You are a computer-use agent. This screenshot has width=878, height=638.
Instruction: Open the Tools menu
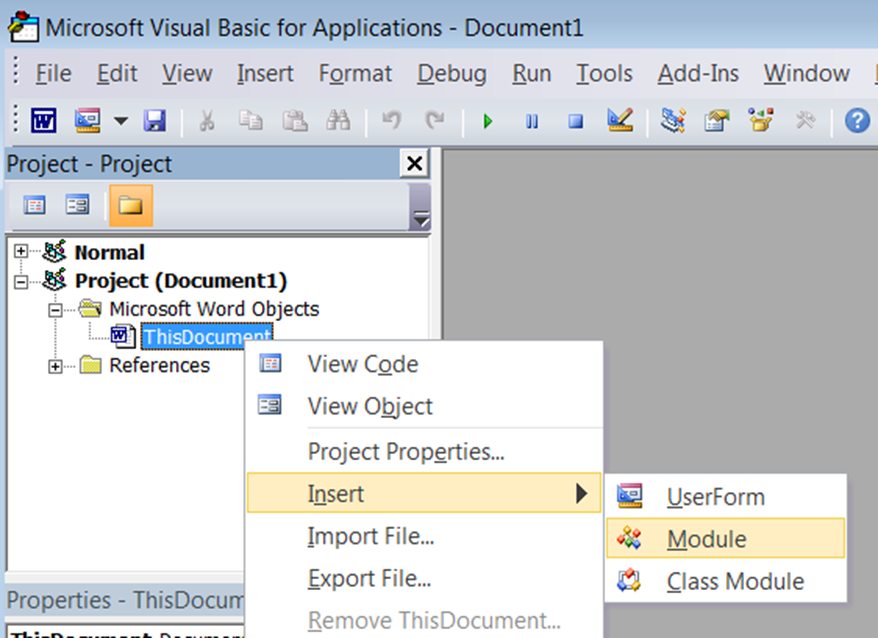pos(604,73)
